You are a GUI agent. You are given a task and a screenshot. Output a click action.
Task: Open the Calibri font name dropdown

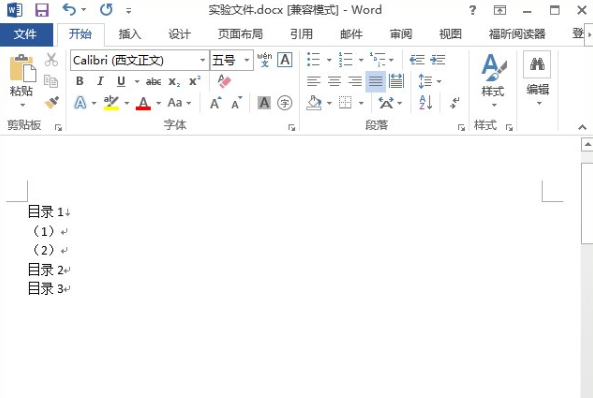pyautogui.click(x=203, y=60)
